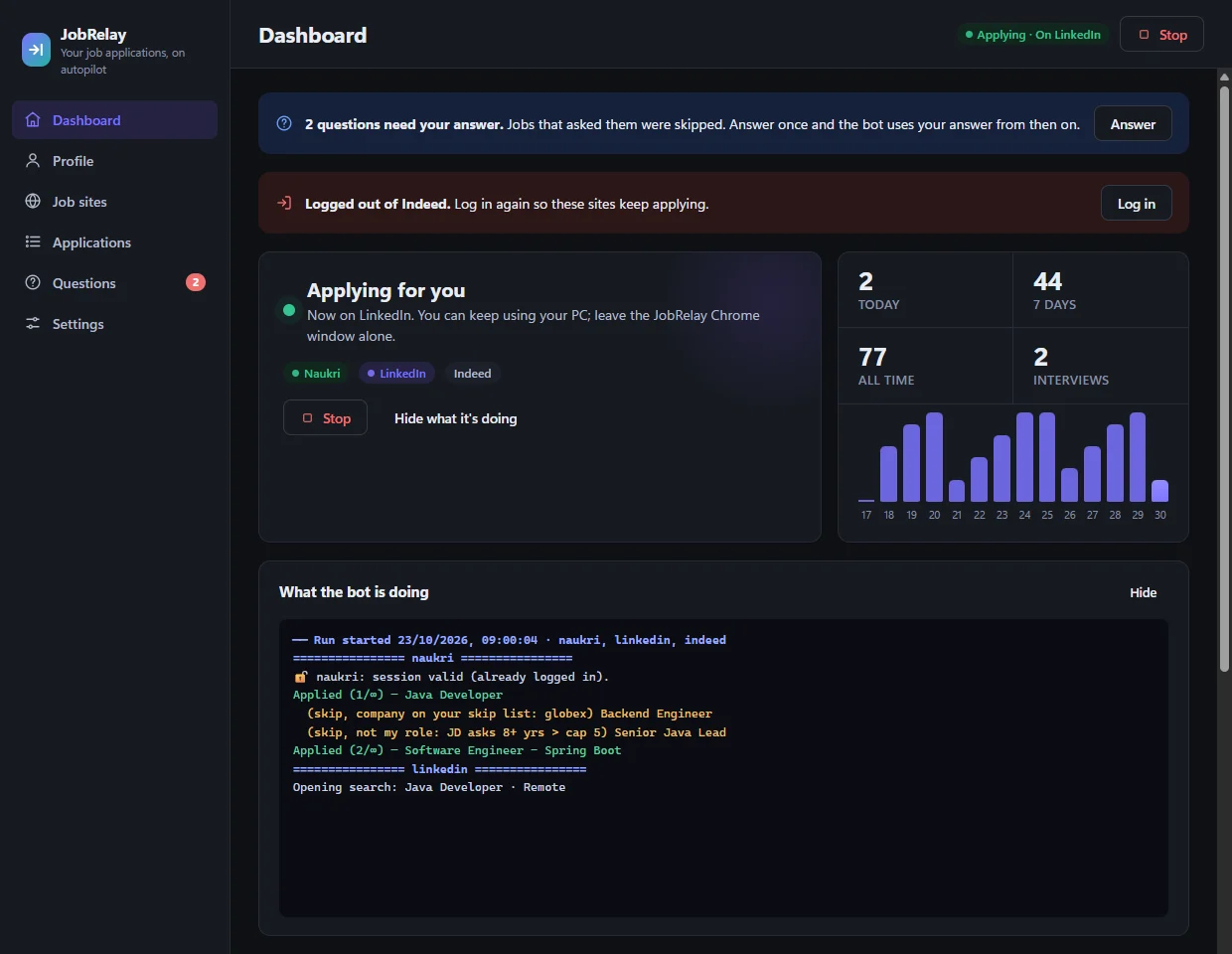Click the log line naukri: session valid
The height and width of the screenshot is (954, 1232).
(451, 677)
